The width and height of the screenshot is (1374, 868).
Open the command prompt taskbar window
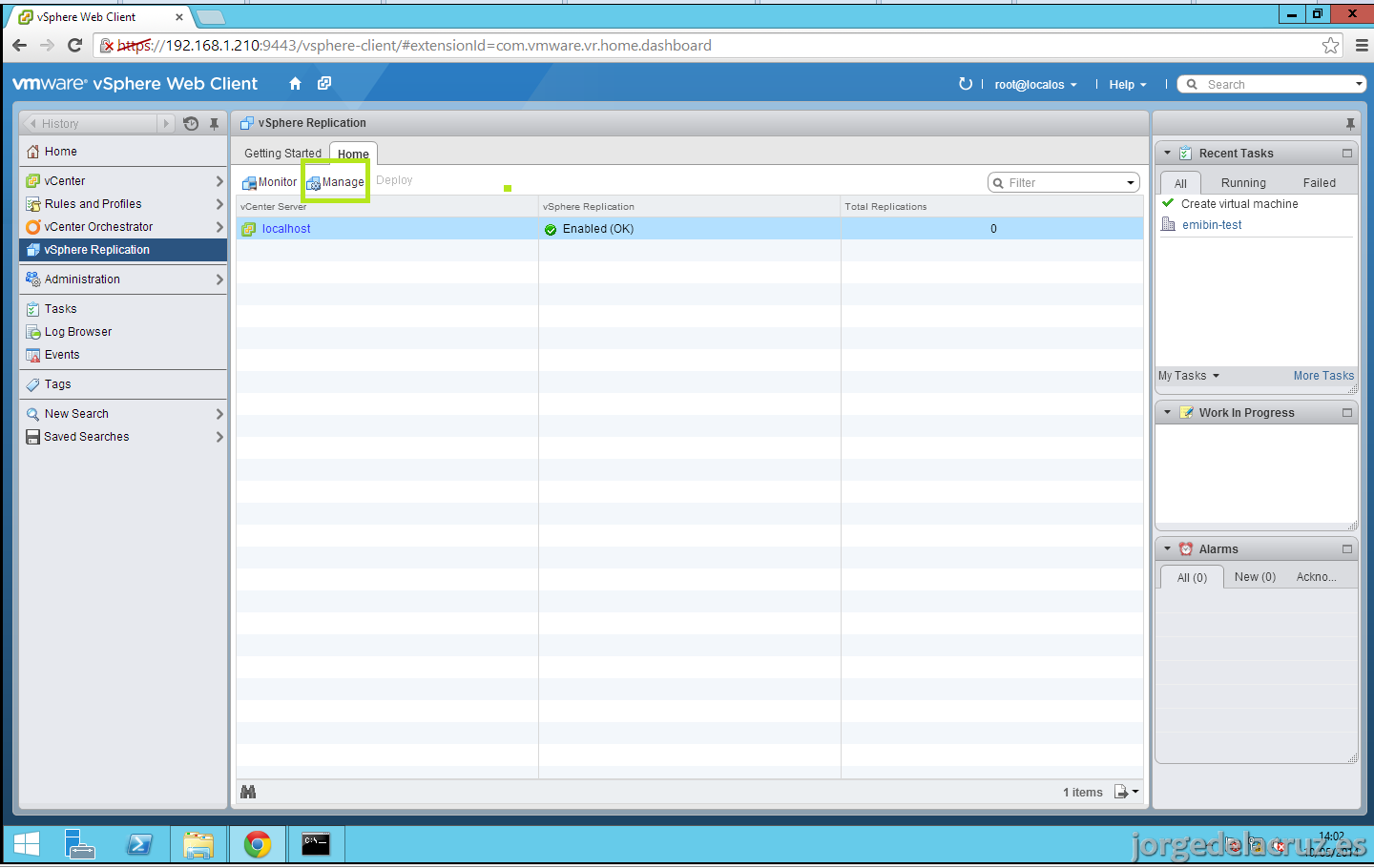click(316, 844)
